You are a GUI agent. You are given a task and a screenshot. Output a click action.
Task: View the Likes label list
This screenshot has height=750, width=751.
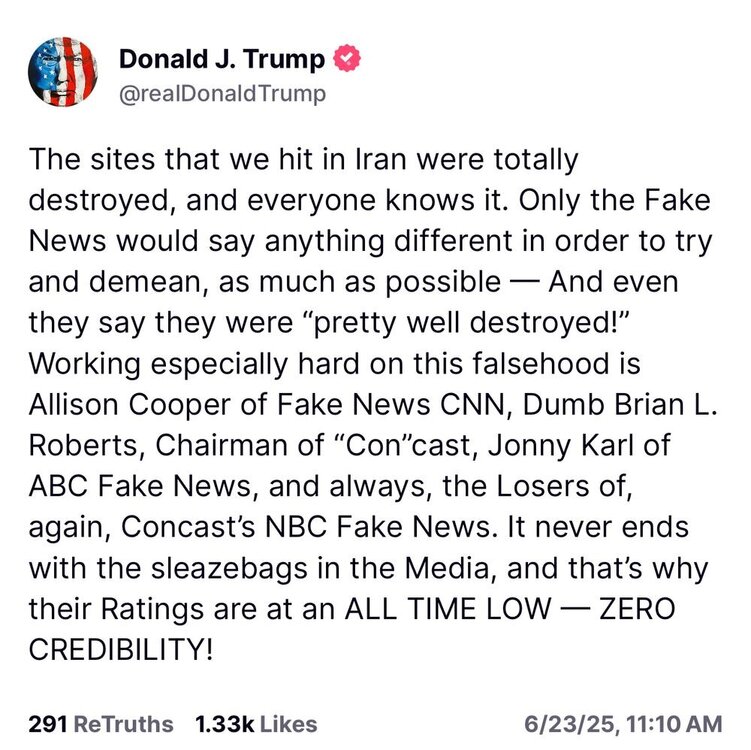289,724
